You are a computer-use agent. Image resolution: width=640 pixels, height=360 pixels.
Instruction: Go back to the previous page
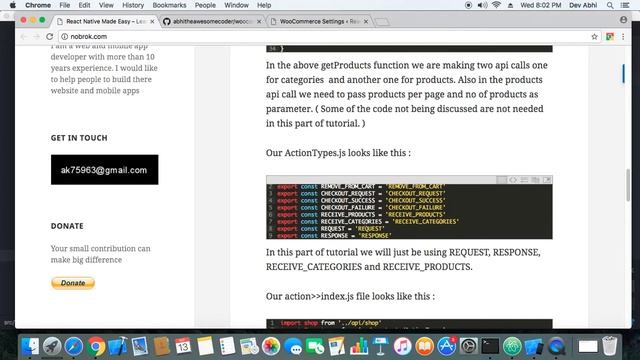(24, 36)
